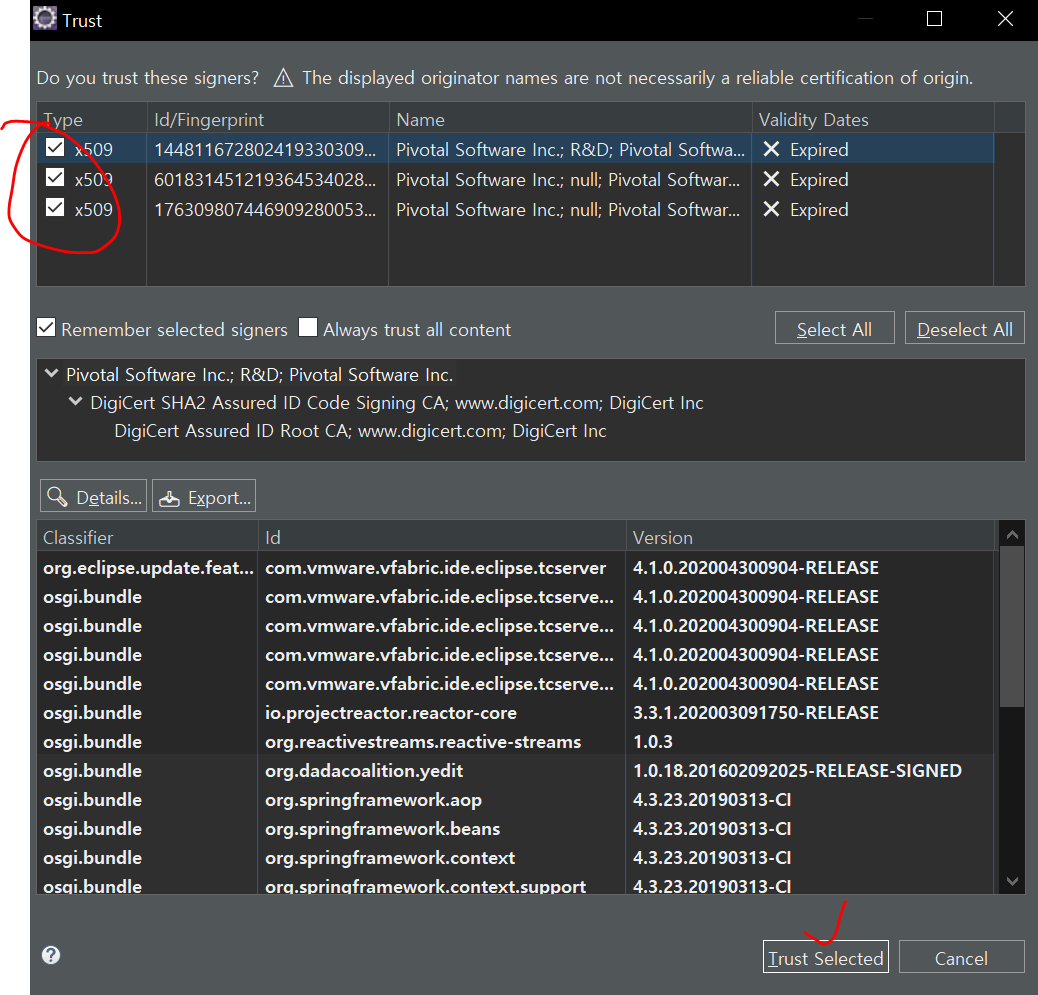Uncheck the x509 signer 17630980744...
This screenshot has width=1038, height=995.
(x=55, y=208)
